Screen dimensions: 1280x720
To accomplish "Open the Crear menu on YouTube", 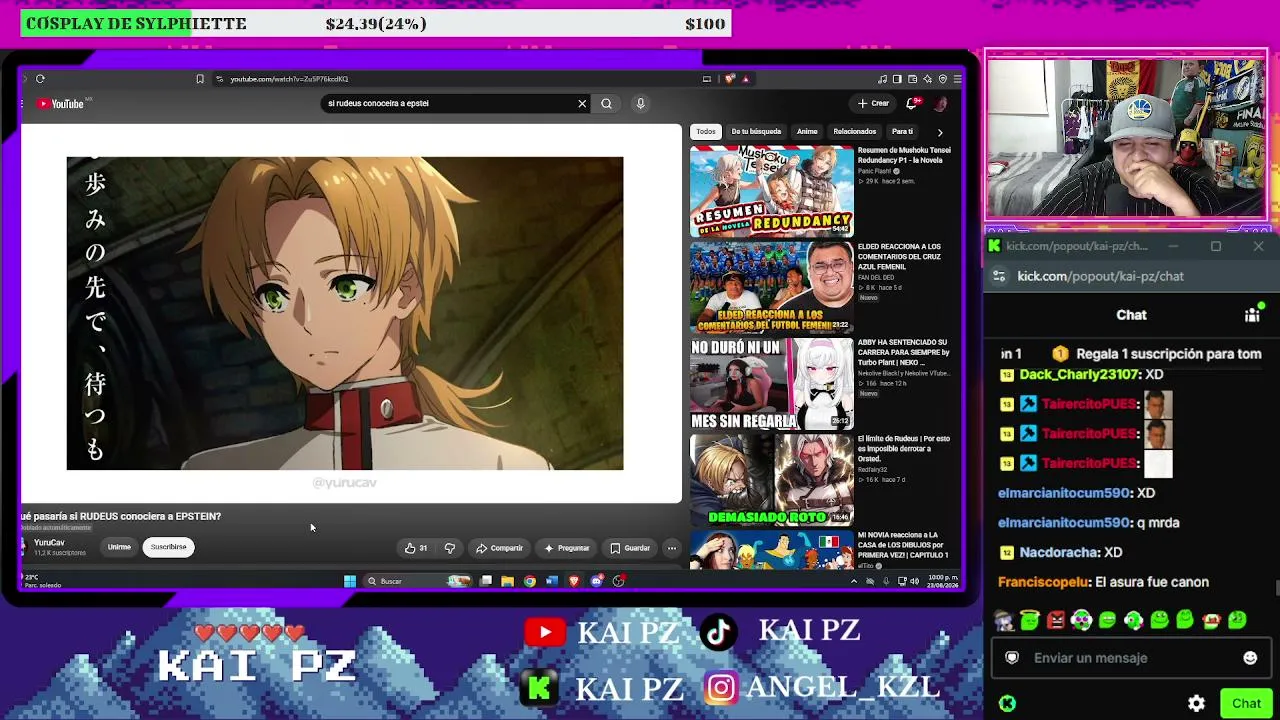I will click(x=873, y=103).
